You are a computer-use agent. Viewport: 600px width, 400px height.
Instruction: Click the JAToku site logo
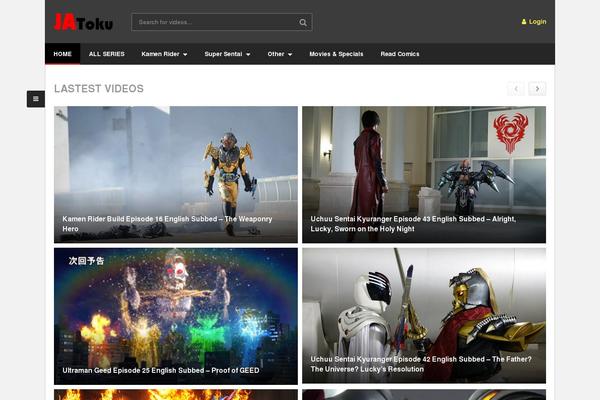click(83, 22)
